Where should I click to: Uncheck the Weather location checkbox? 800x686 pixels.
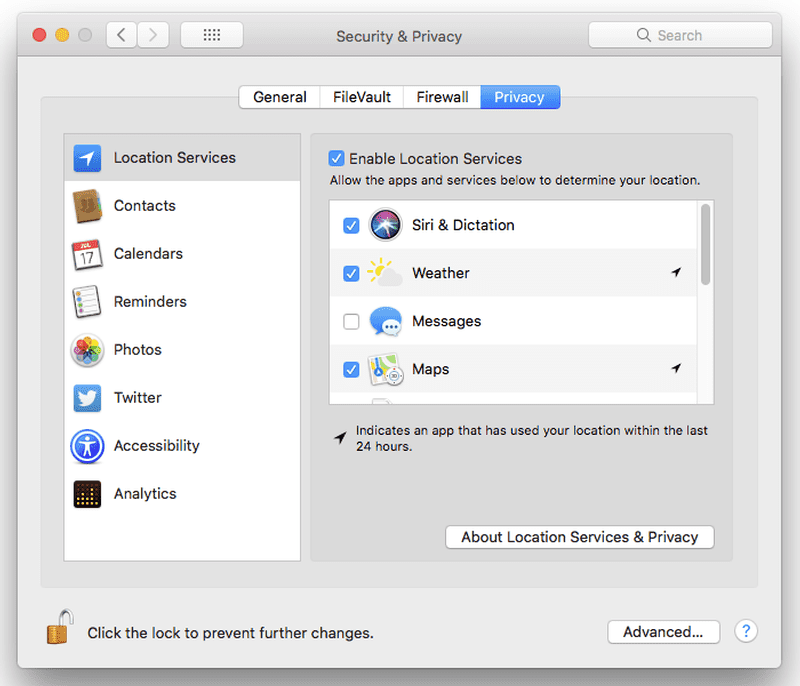click(351, 274)
